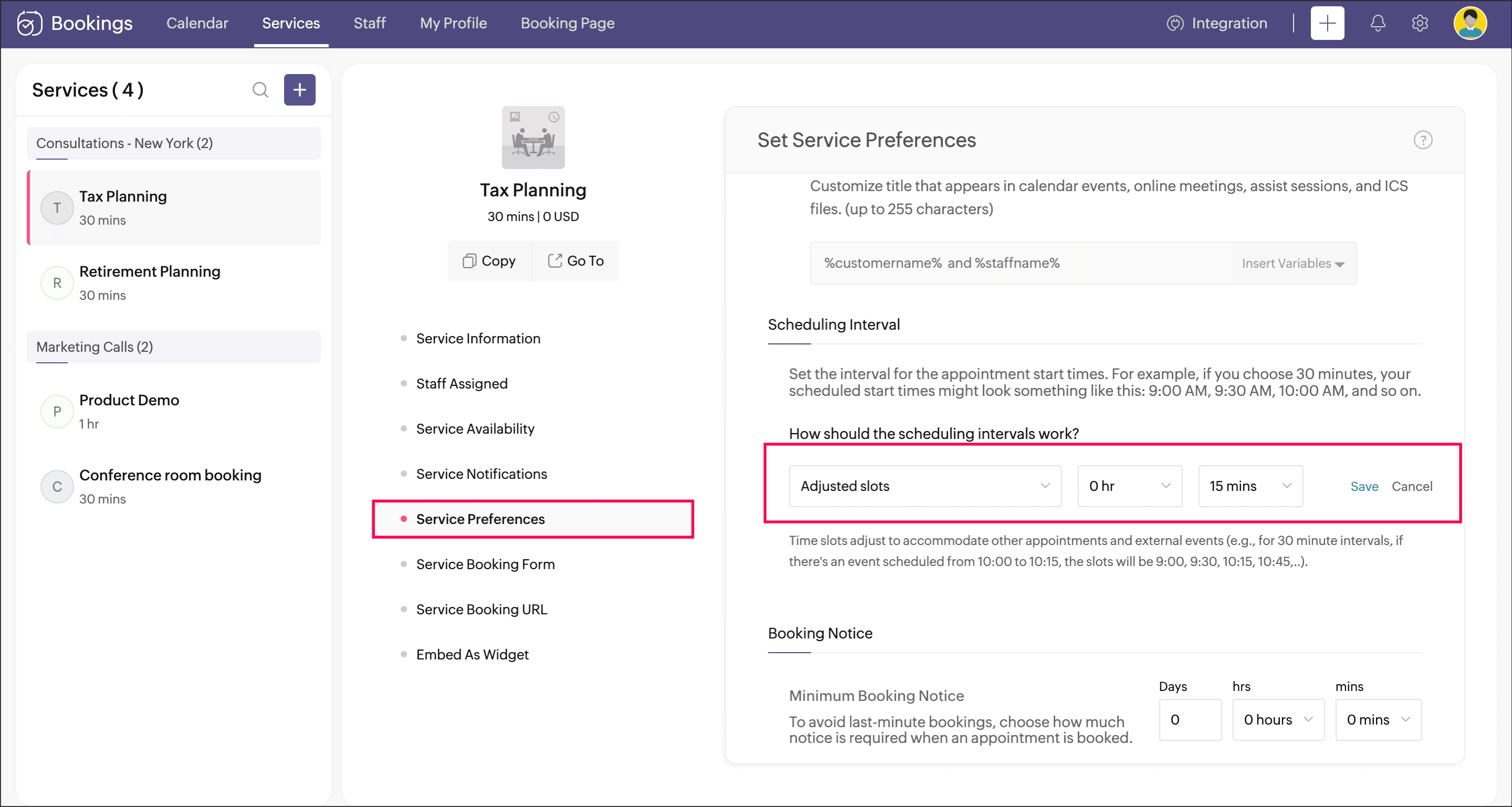Open Embed As Widget section
Screen dimensions: 1512x807
(472, 655)
